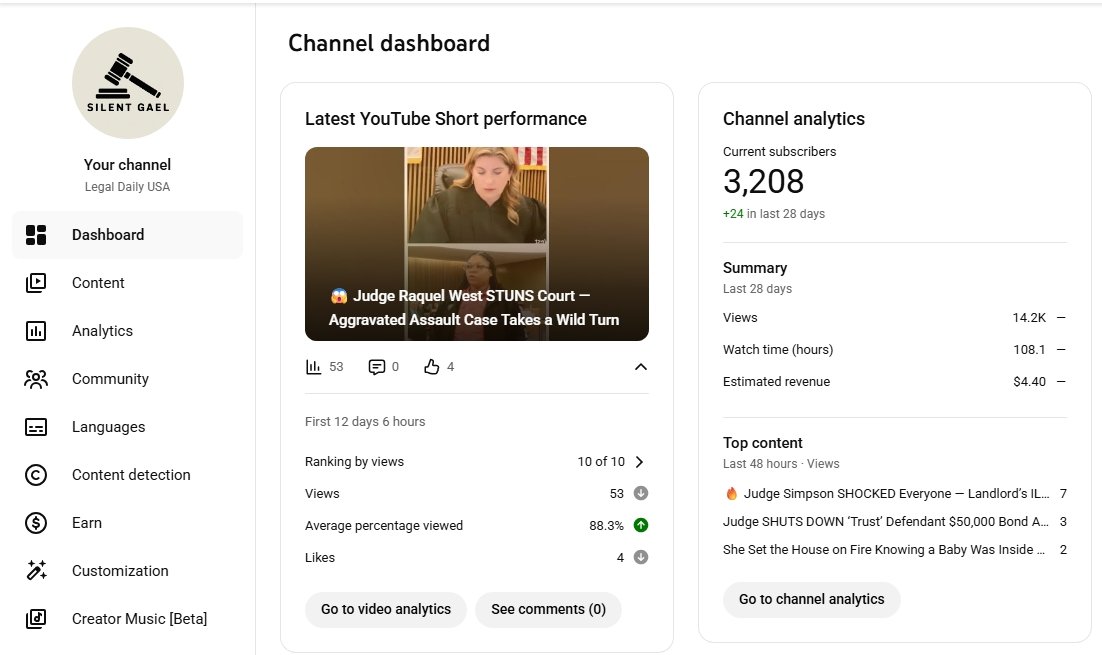Click See comments (0) button
1102x655 pixels.
(548, 609)
